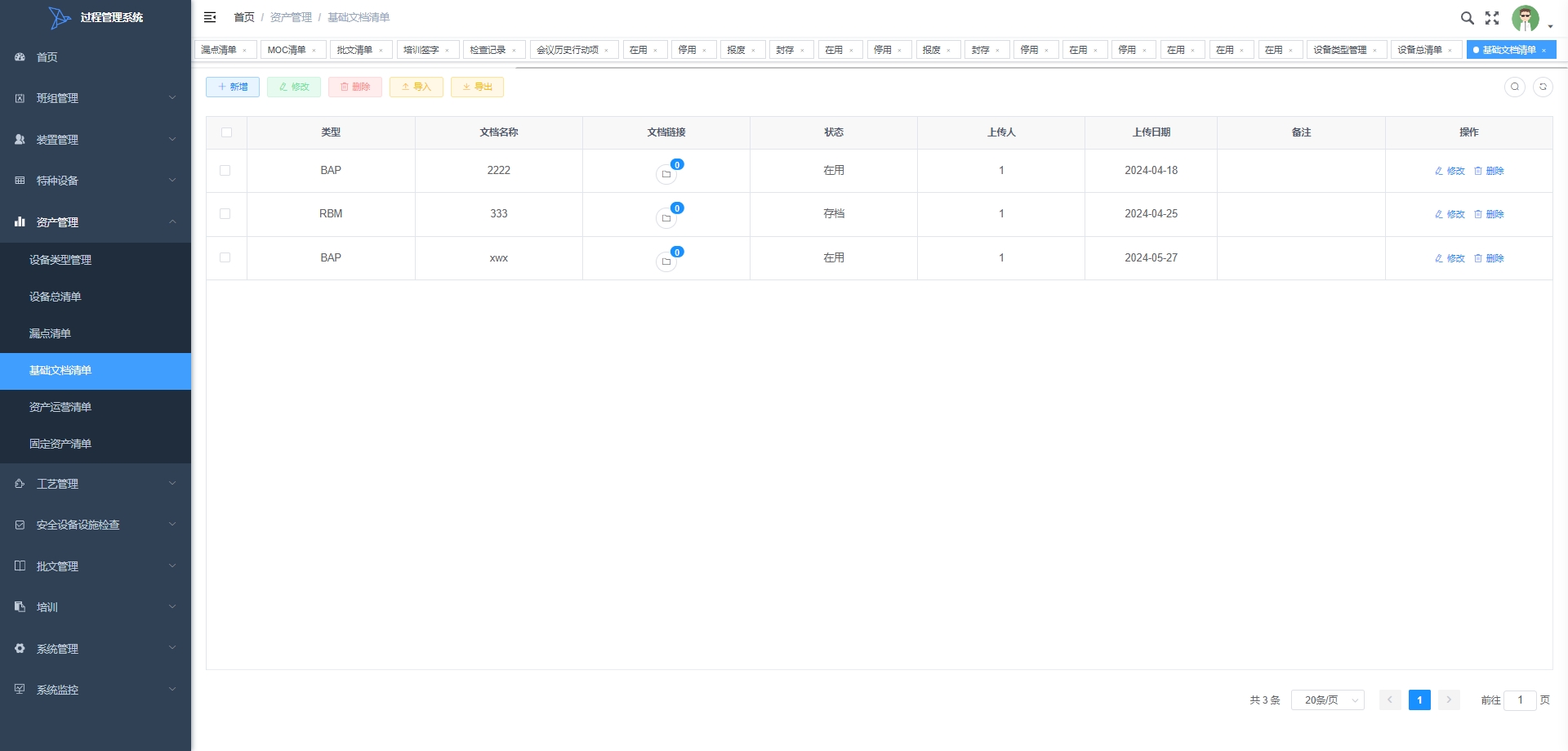Click the 导入 import button
The image size is (1568, 751).
[x=416, y=87]
